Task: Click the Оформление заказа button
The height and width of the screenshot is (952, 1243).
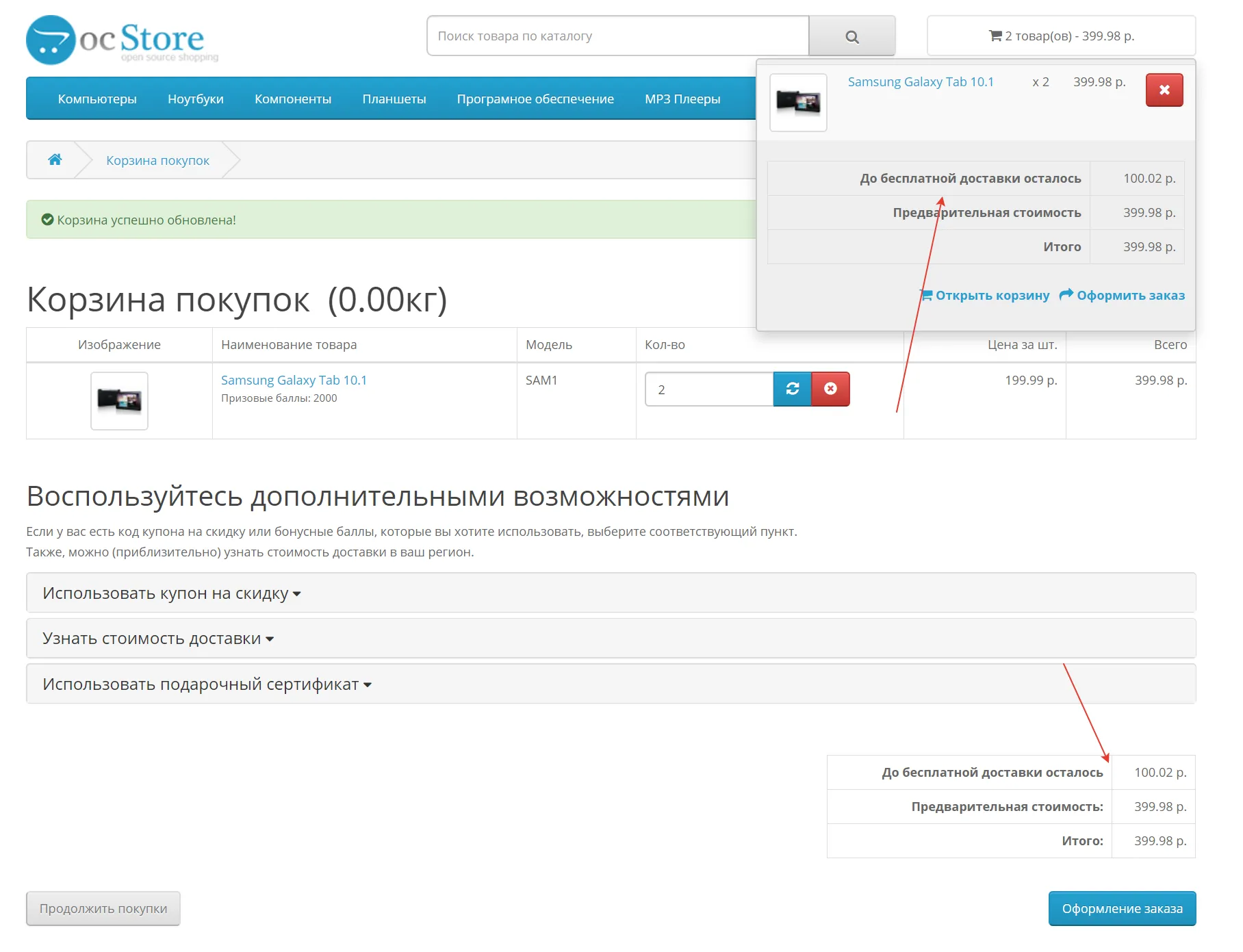Action: [1121, 908]
